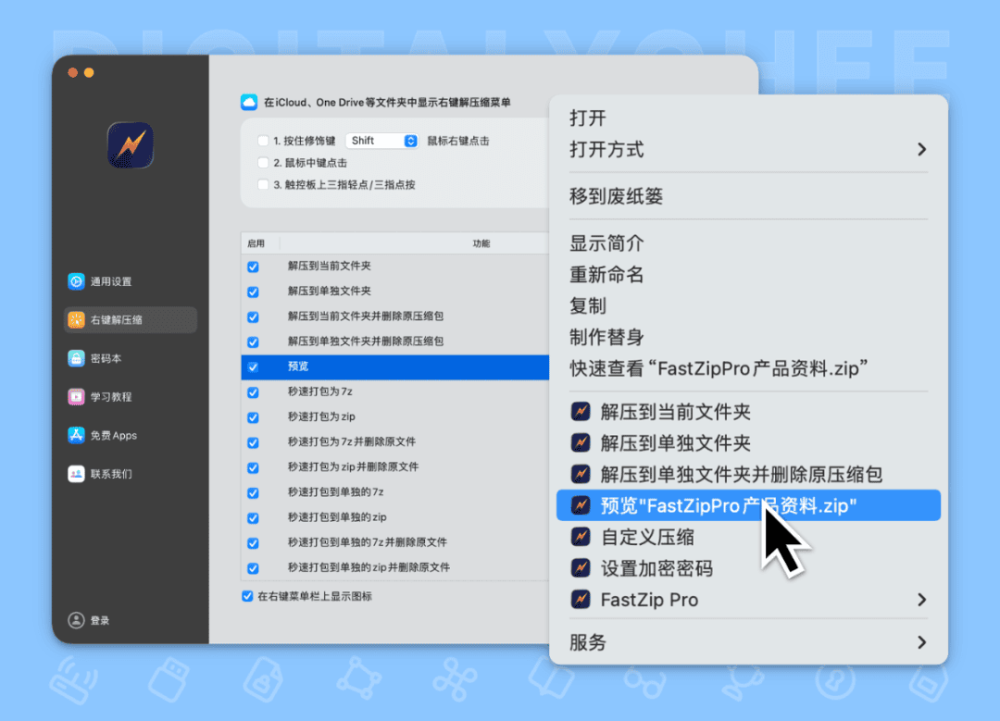Click the 登录 user avatar icon
The image size is (1000, 721).
click(x=76, y=620)
